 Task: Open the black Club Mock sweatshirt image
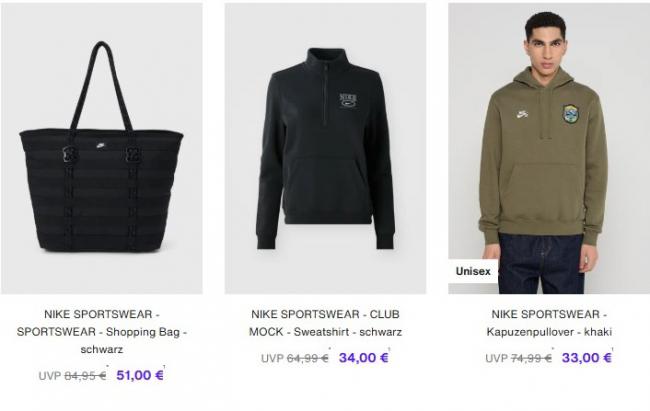pos(325,148)
